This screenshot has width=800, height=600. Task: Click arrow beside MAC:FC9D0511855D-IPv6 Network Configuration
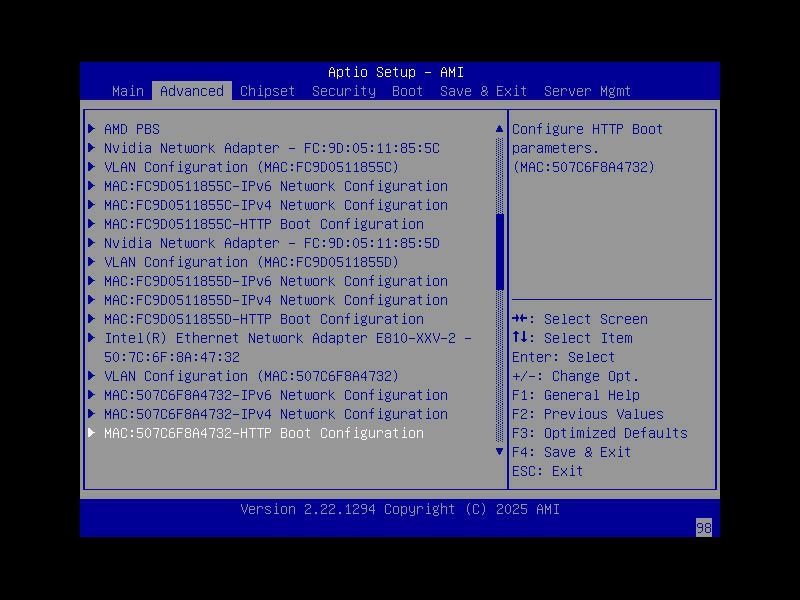92,281
